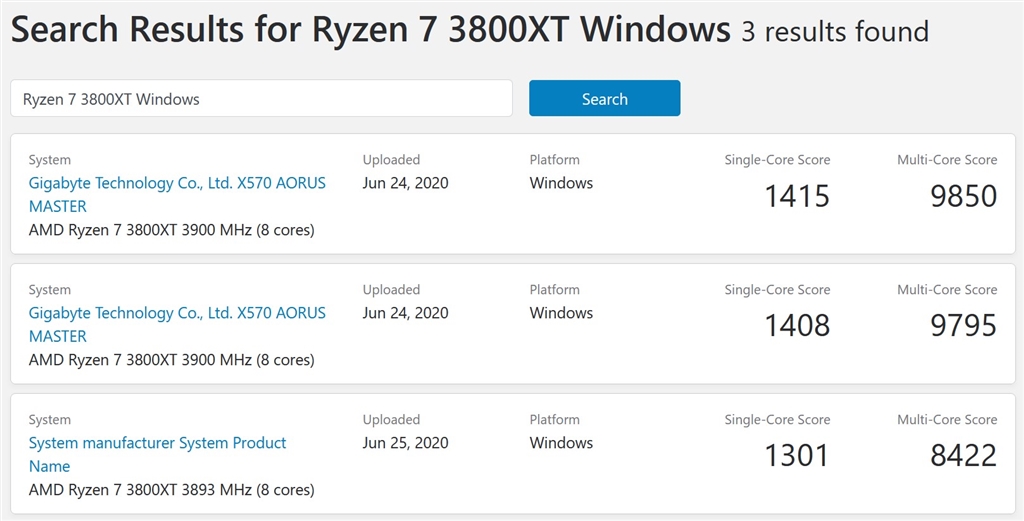The image size is (1024, 521).
Task: Open the first Gigabyte X570 AORUS MASTER result
Action: (x=177, y=194)
